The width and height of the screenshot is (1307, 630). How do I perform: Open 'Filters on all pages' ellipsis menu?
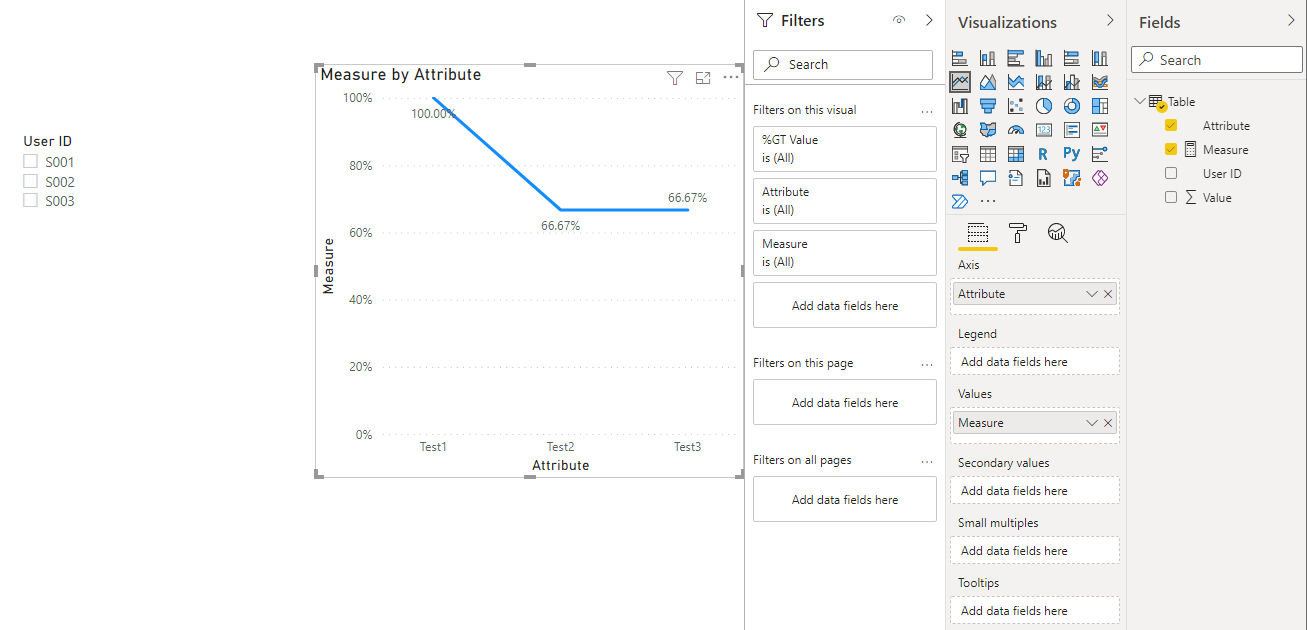pos(927,461)
